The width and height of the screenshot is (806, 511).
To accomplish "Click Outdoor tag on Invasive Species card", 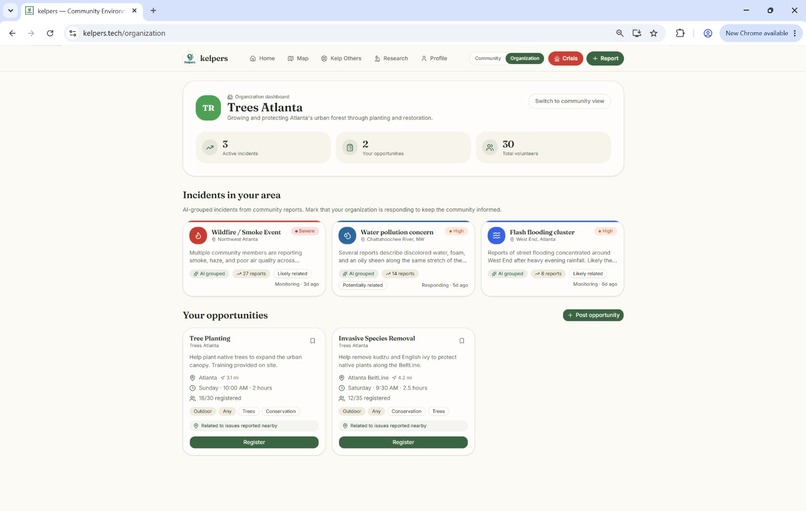I will pos(352,411).
